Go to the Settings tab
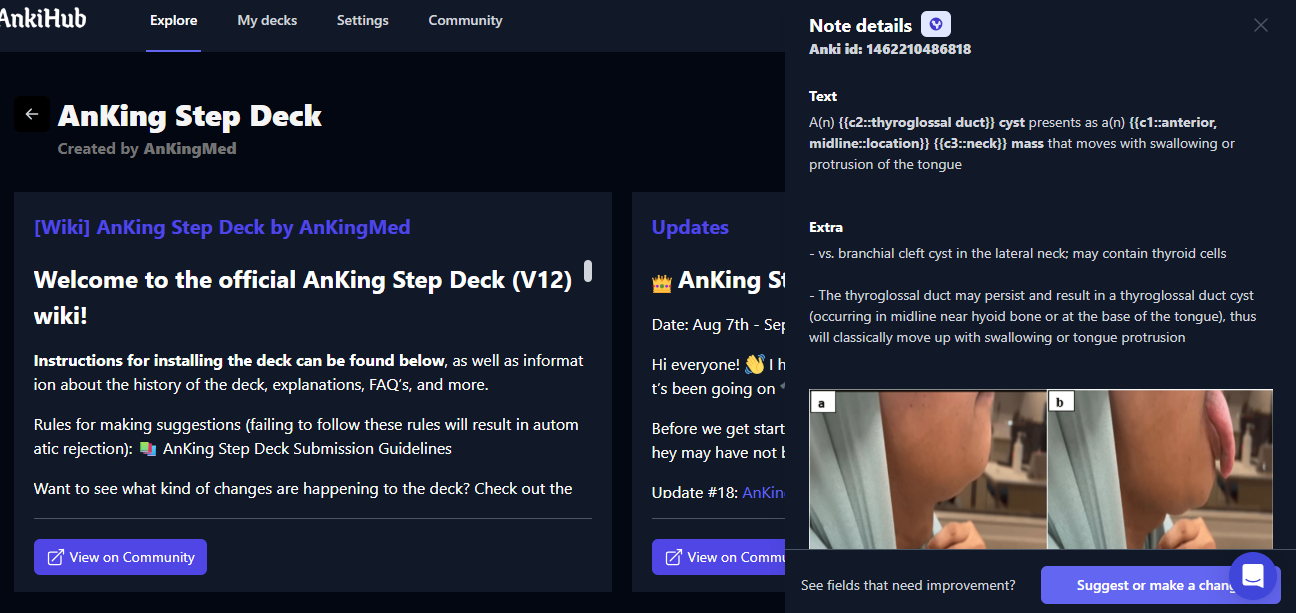This screenshot has height=613, width=1296. coord(362,20)
